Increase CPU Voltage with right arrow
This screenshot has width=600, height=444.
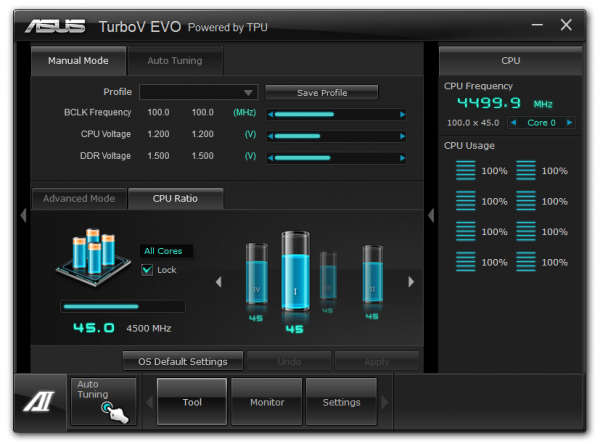coord(402,136)
